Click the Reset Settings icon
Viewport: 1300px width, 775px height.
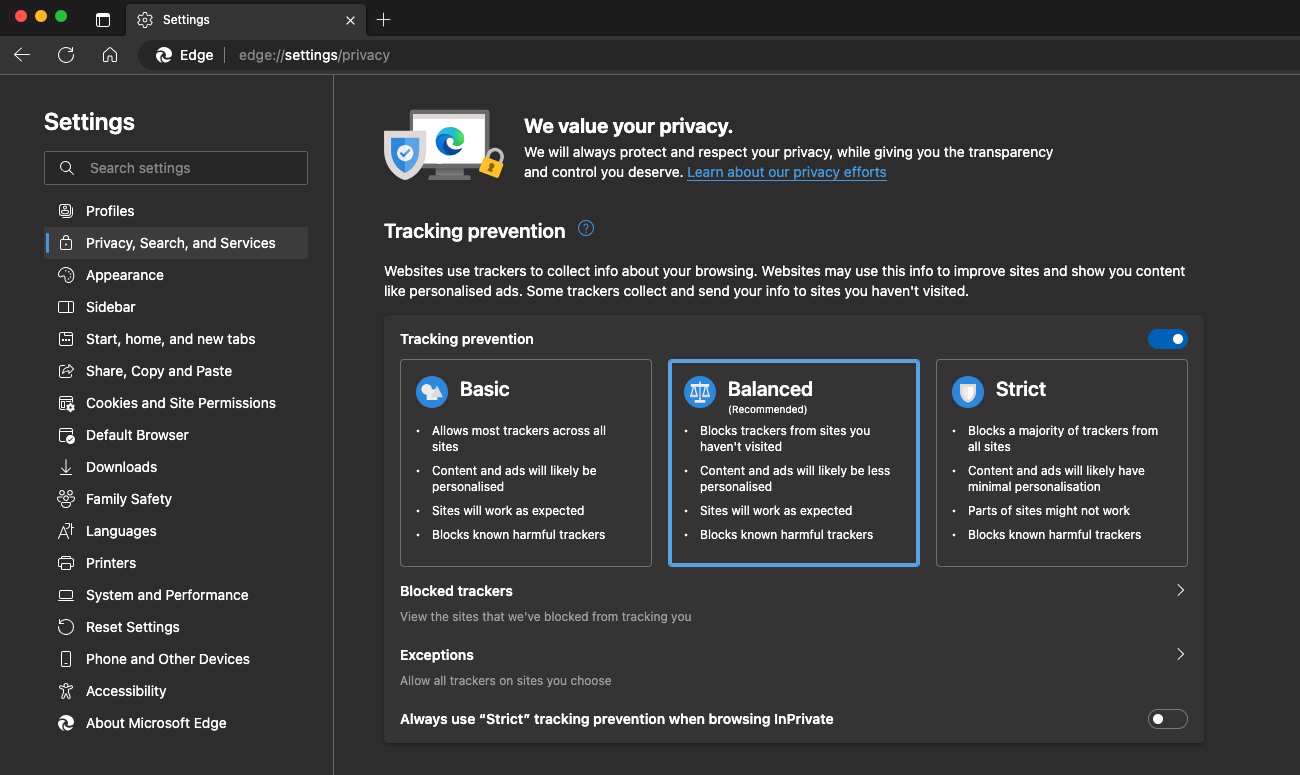(66, 627)
